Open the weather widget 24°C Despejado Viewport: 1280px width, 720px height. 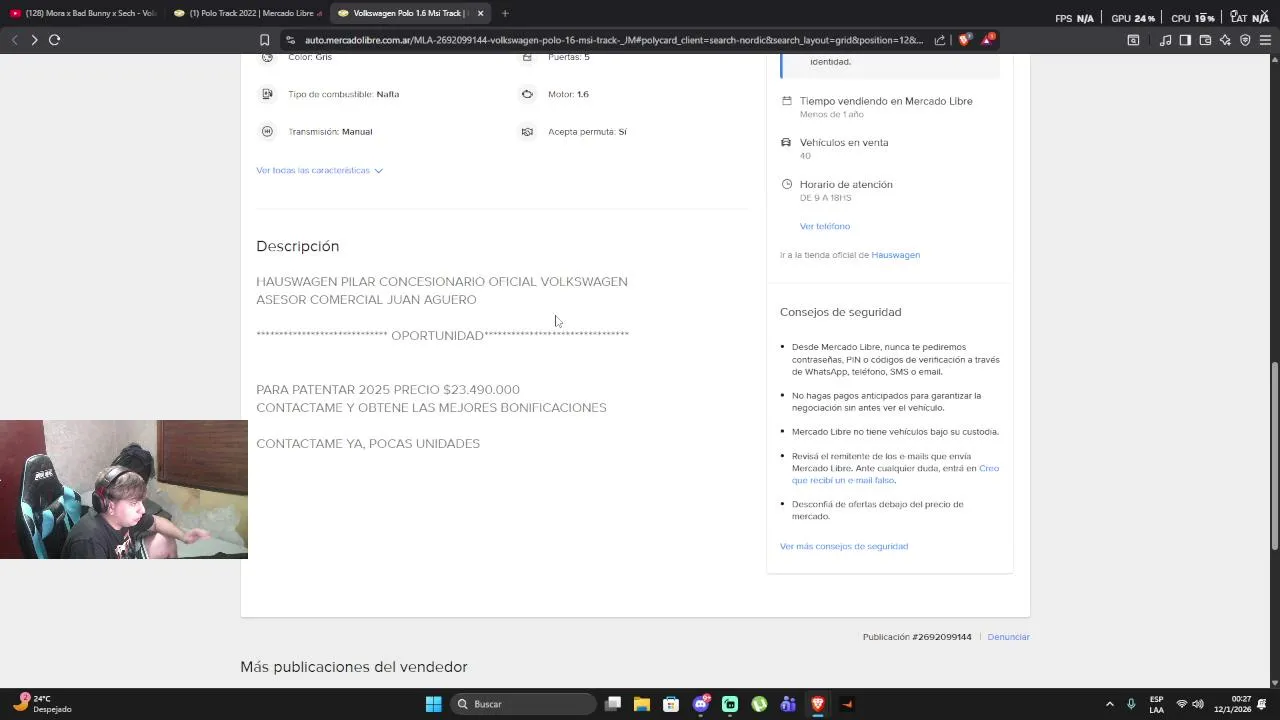[42, 704]
